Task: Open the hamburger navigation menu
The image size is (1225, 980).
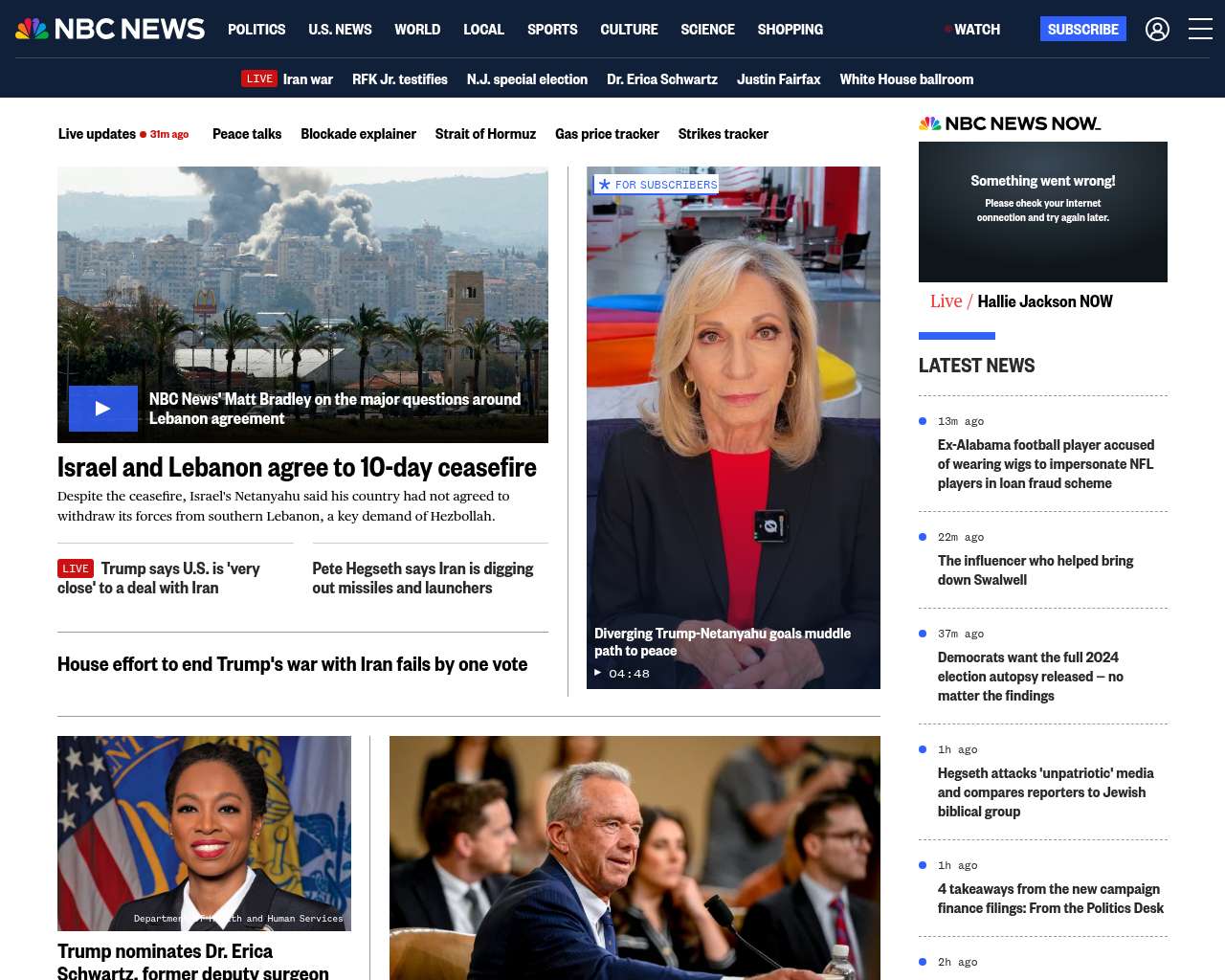Action: [1200, 30]
